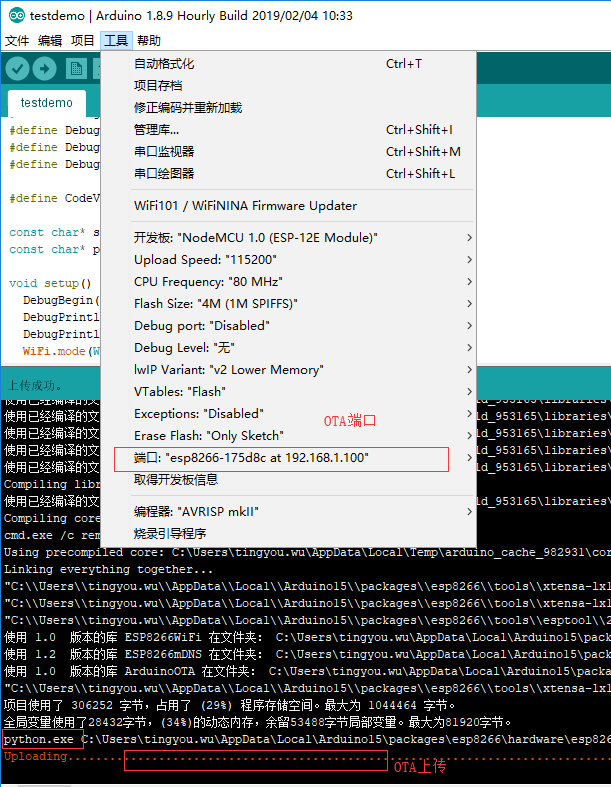The height and width of the screenshot is (787, 611).
Task: Select 取得开发板信息 menu entry
Action: pos(288,480)
